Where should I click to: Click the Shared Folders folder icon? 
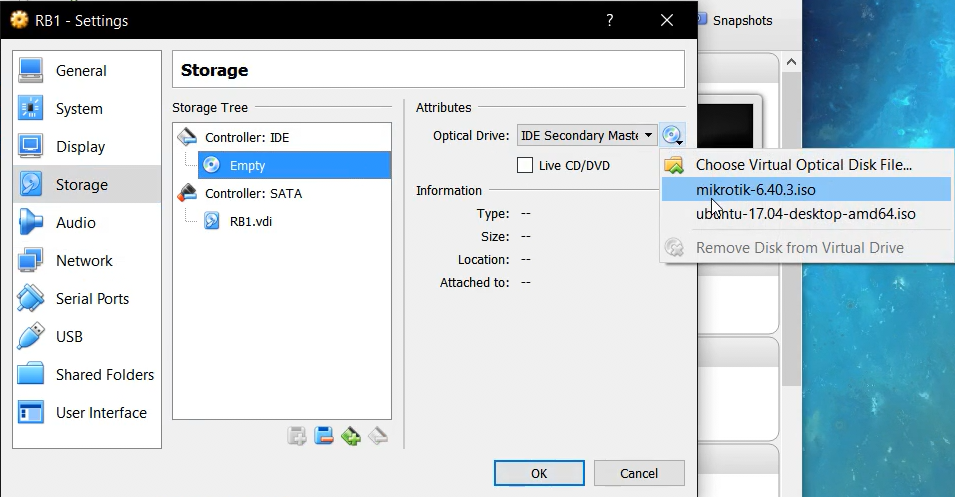tap(30, 373)
